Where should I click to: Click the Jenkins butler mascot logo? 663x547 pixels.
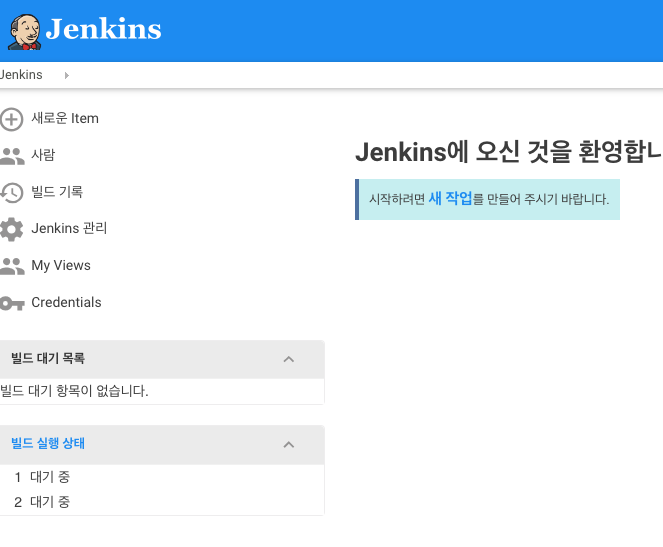click(x=25, y=32)
